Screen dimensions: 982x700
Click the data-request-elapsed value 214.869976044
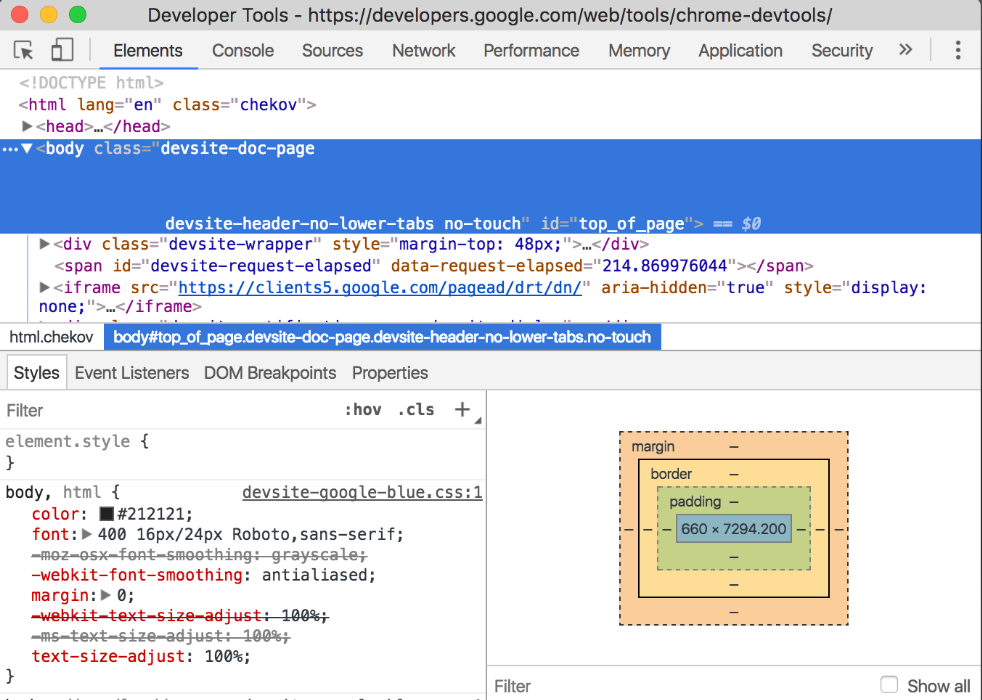664,265
